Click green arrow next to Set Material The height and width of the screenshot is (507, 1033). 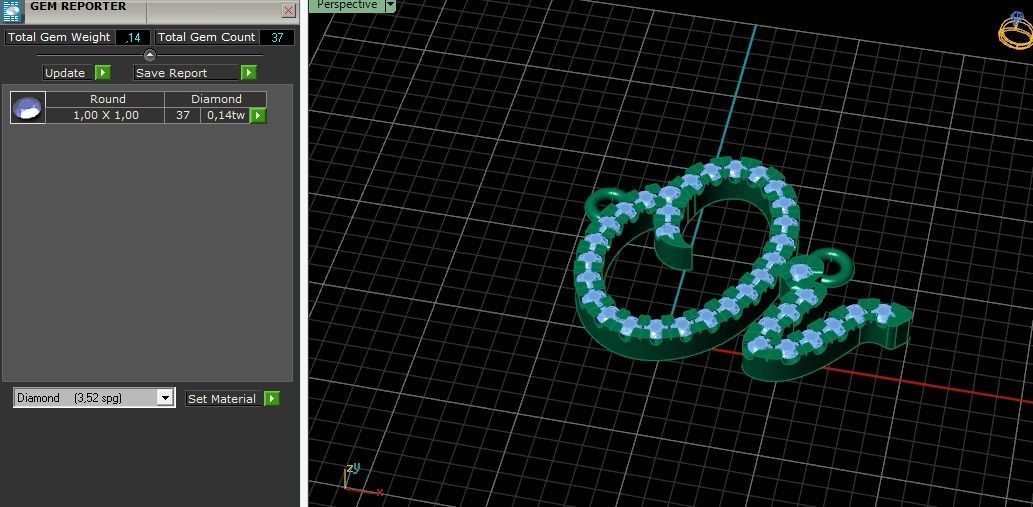272,398
